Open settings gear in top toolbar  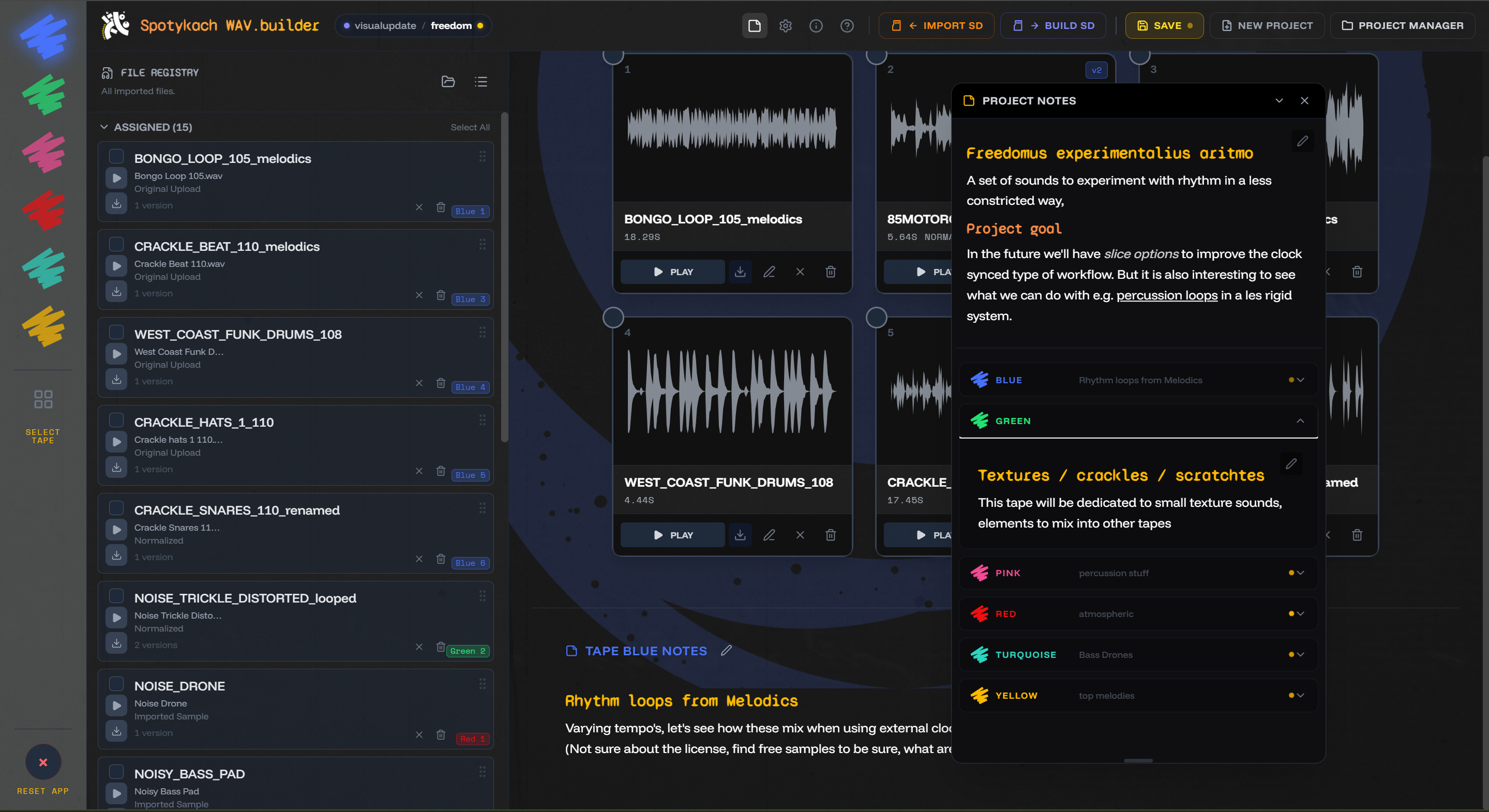point(785,25)
